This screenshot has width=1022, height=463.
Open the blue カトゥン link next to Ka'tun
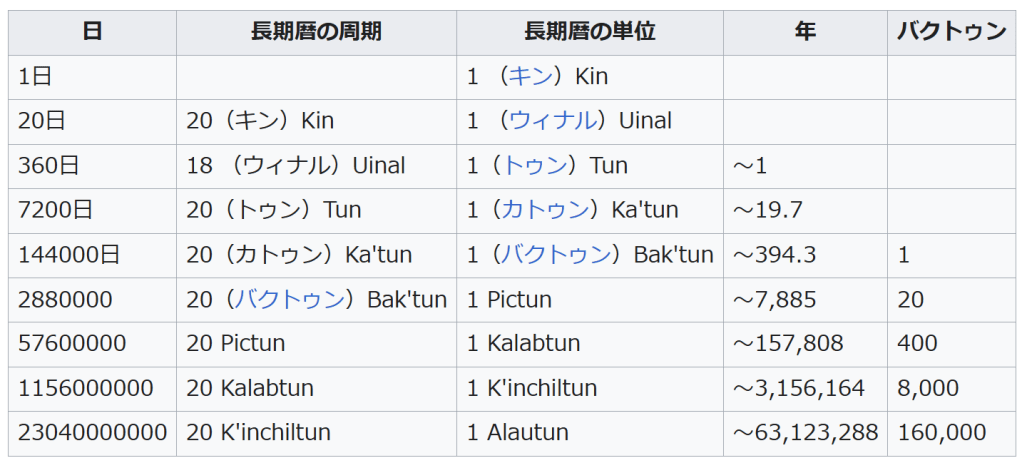tap(545, 210)
